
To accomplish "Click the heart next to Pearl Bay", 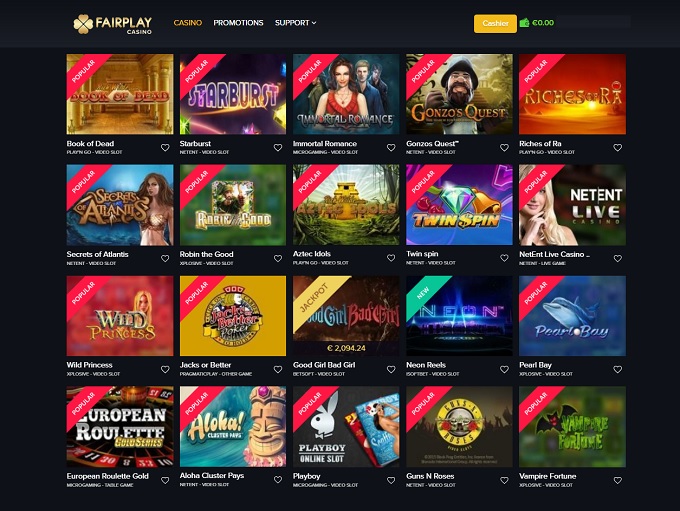I will click(x=618, y=369).
